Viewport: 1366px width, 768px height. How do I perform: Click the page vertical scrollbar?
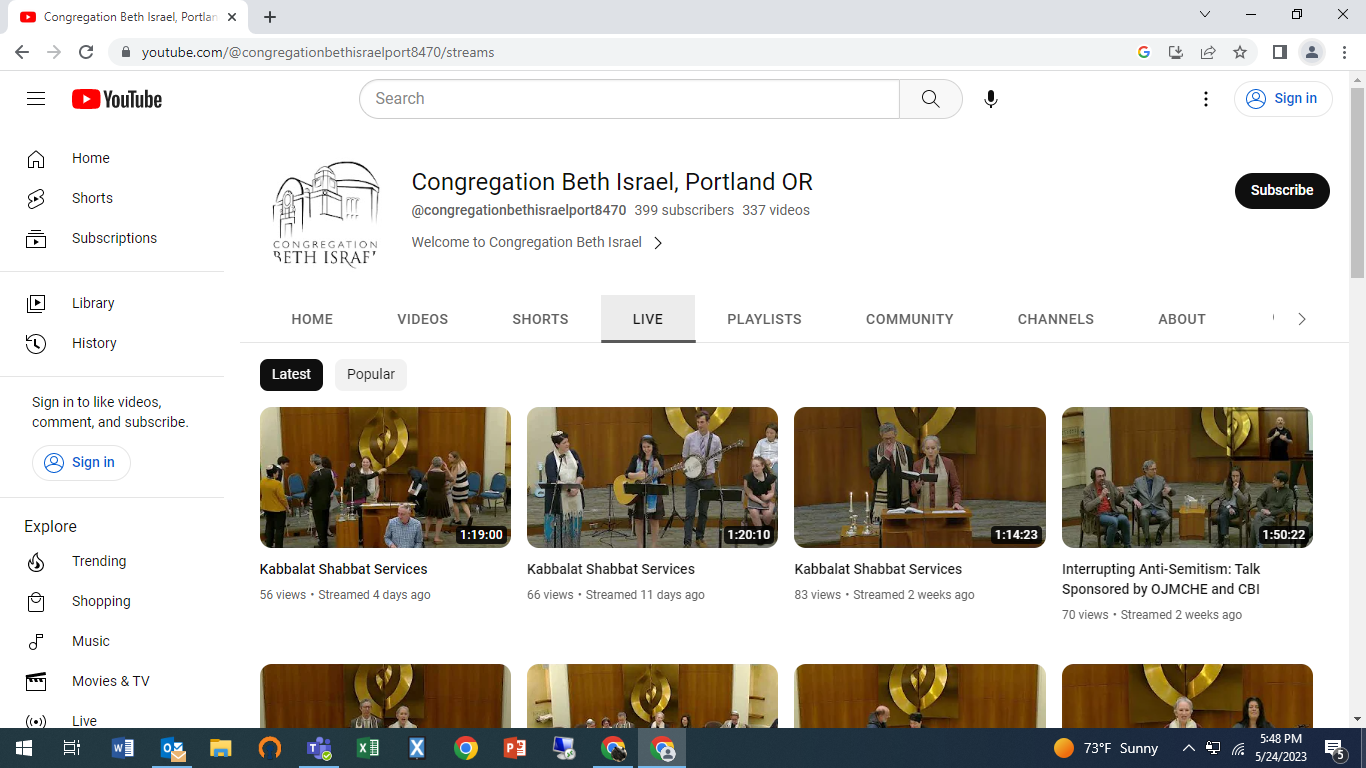pos(1357,183)
